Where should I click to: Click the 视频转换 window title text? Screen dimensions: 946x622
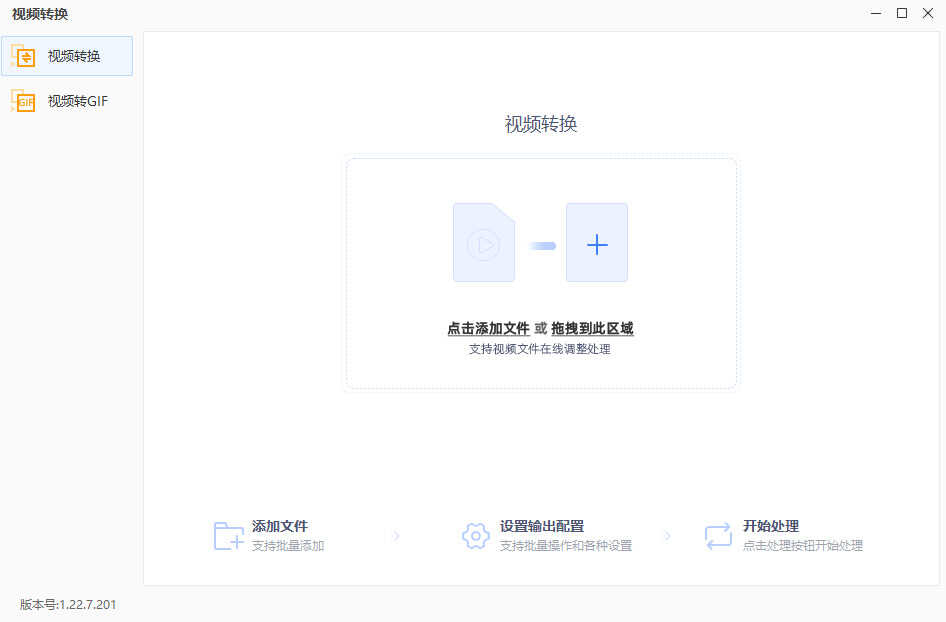point(40,14)
